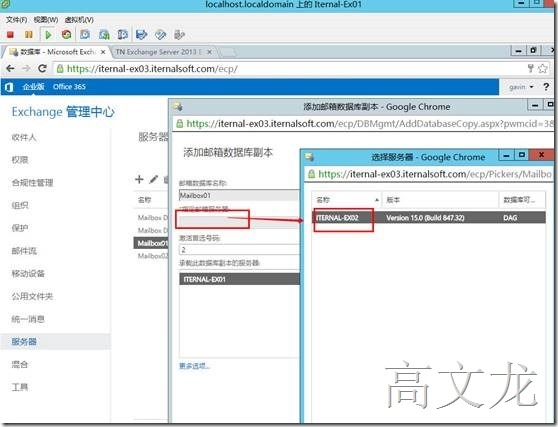Click the restart VM icon
Viewport: 558px width, 427px height.
(x=67, y=35)
